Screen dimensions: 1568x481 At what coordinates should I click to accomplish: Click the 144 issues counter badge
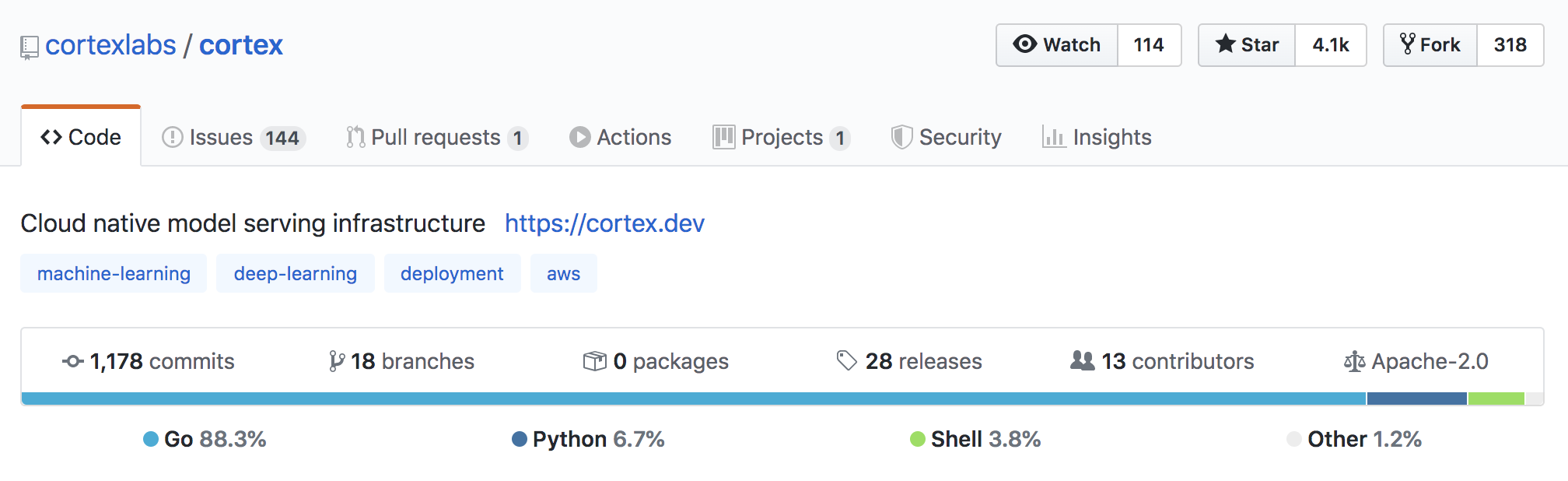pyautogui.click(x=282, y=139)
